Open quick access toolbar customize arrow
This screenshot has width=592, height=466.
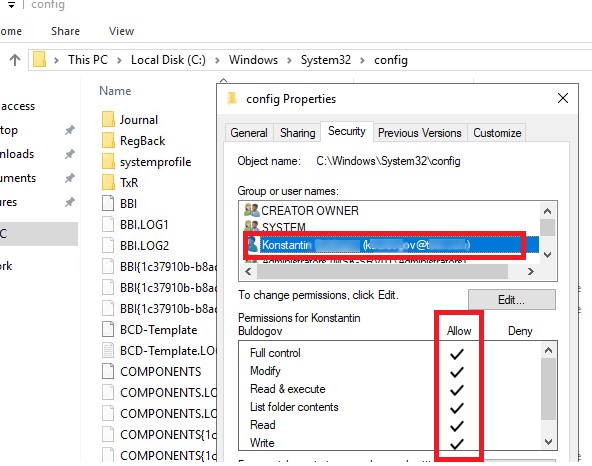click(x=12, y=5)
